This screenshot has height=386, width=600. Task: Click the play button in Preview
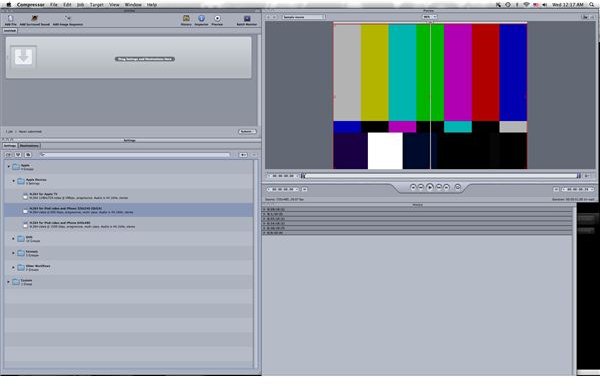430,187
